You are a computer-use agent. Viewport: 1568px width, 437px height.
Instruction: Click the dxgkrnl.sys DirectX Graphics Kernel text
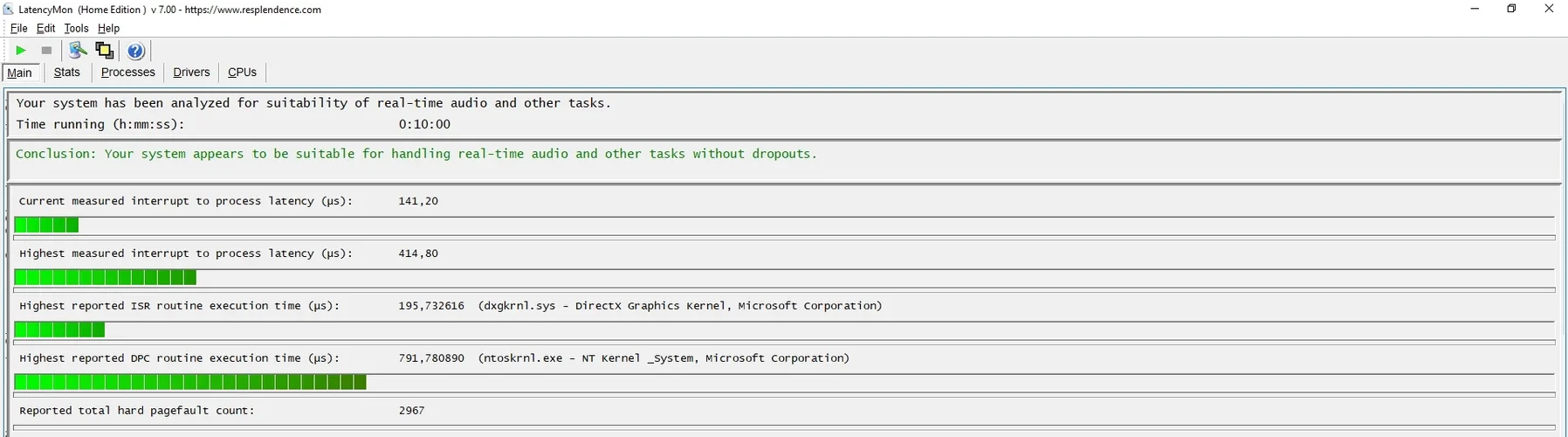pos(680,306)
